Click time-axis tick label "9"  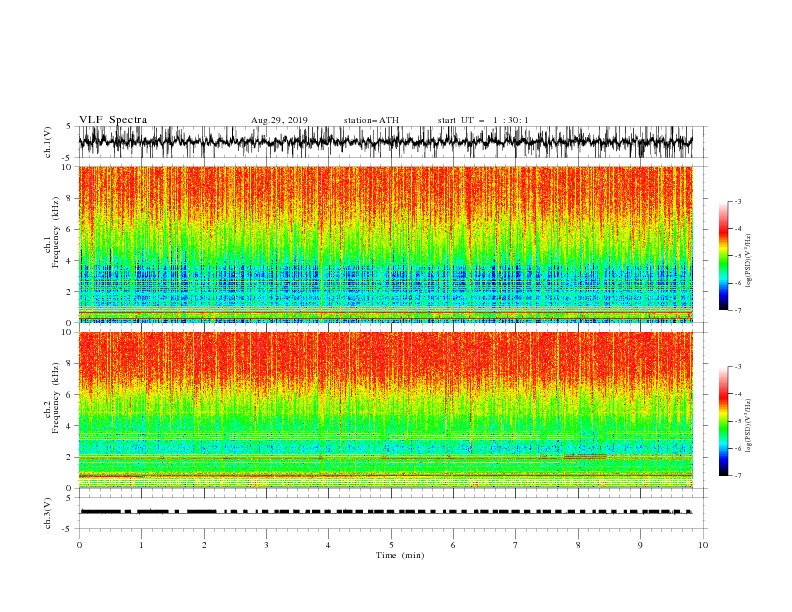tap(640, 545)
